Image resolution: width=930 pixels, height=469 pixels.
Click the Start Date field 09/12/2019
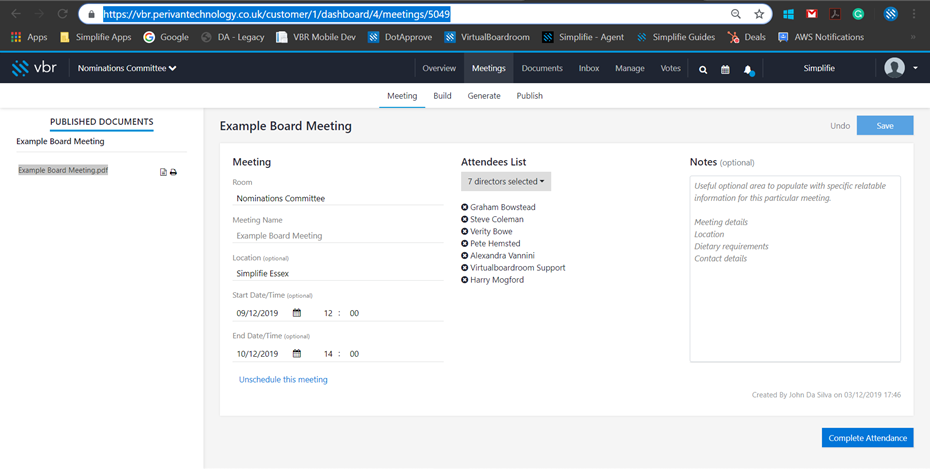pos(257,313)
